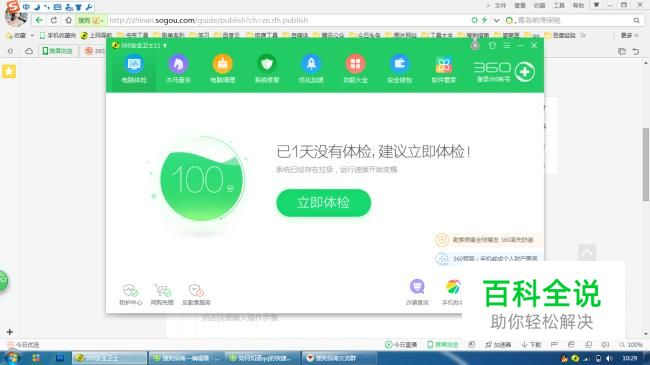Screen dimensions: 650x365
Task: Open the 工具 menu in browser
Action: [559, 5]
